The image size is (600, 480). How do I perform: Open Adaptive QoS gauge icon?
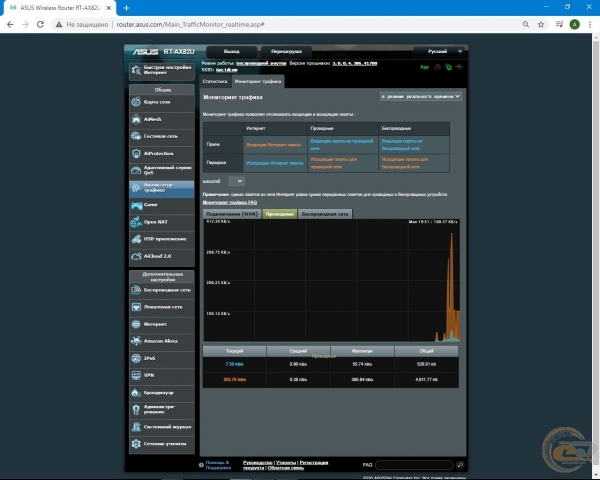pyautogui.click(x=136, y=170)
